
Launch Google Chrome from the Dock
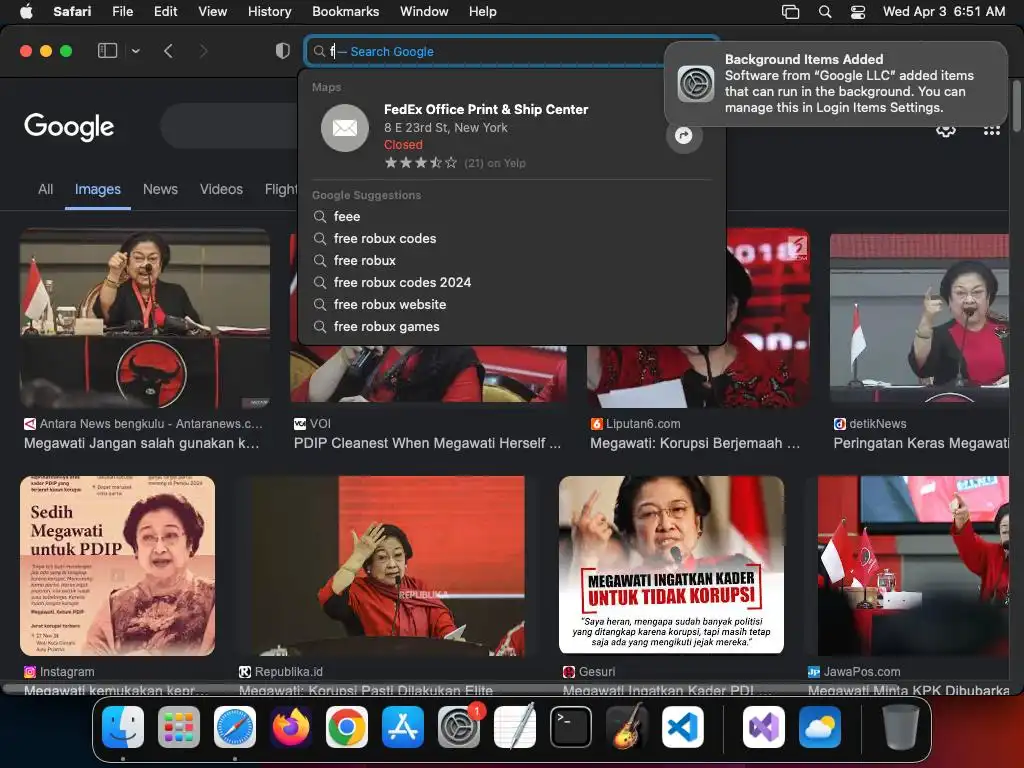(347, 727)
